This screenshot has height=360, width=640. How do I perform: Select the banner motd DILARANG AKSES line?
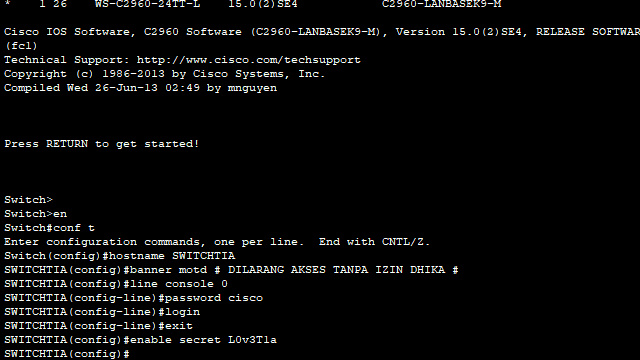(x=231, y=270)
